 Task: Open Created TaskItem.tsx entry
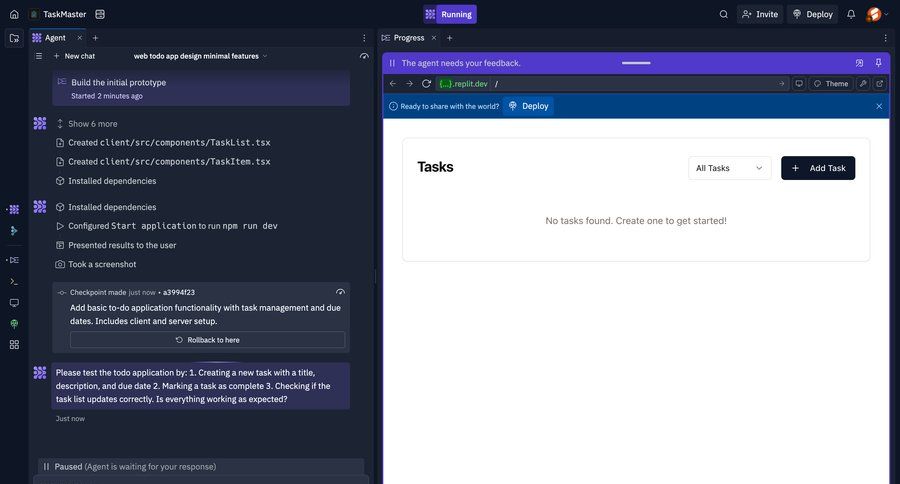click(163, 161)
